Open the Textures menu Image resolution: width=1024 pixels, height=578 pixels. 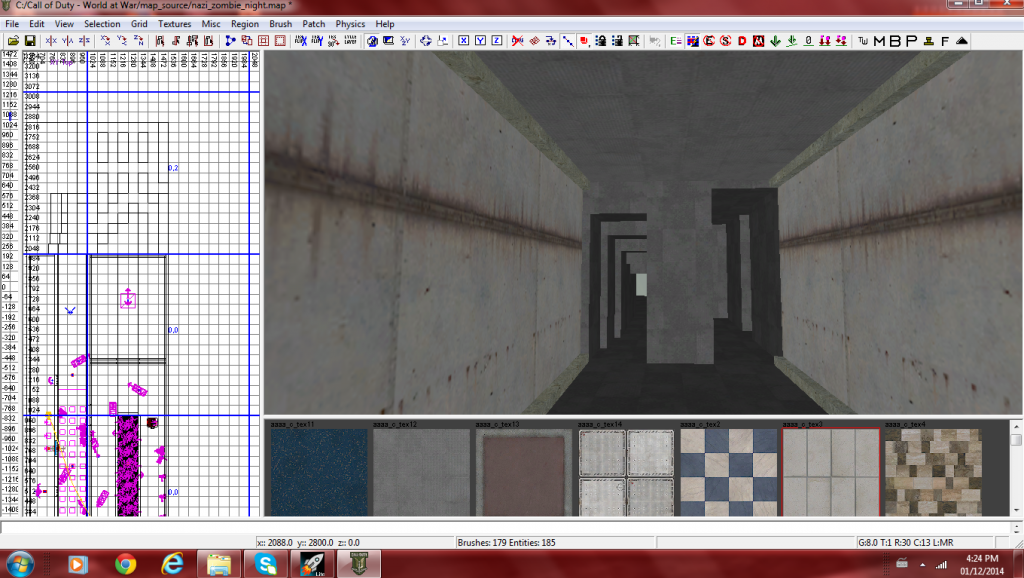tap(174, 24)
